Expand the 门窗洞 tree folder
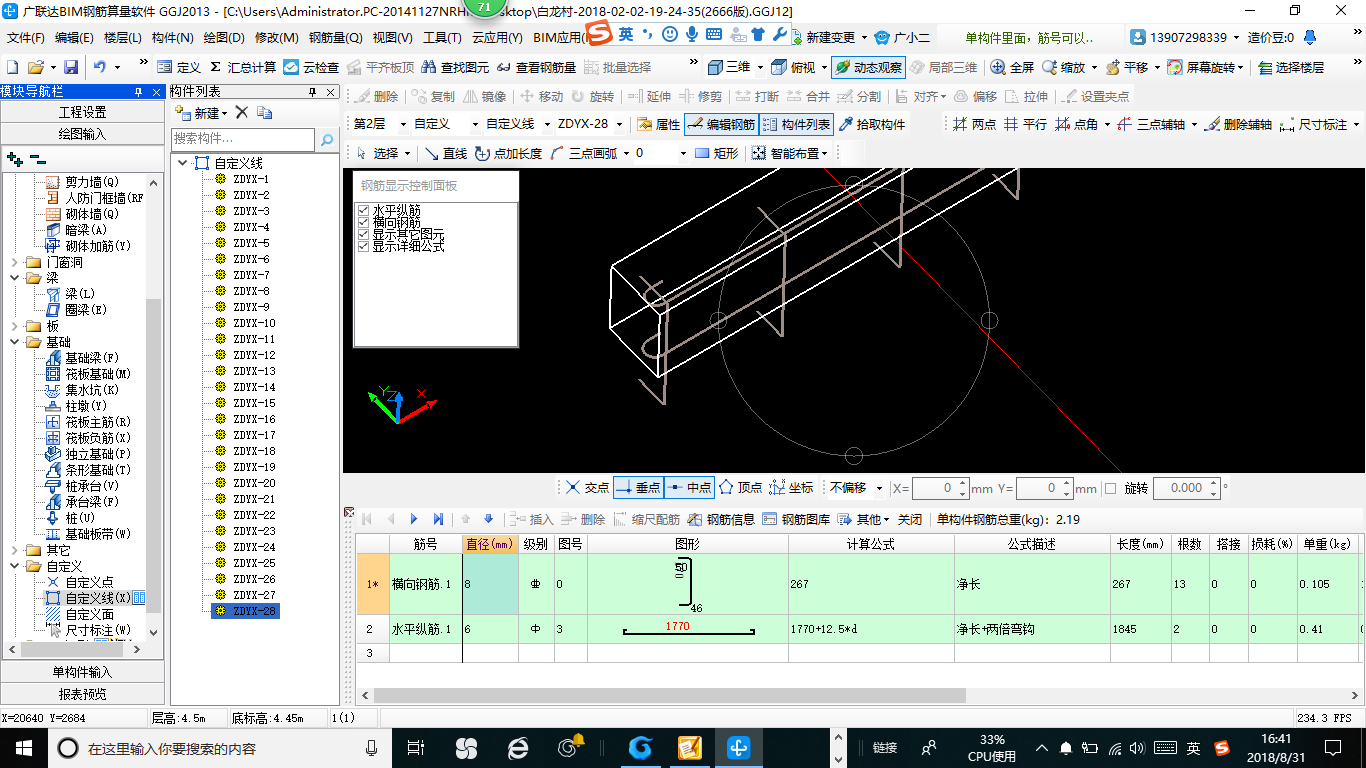The width and height of the screenshot is (1366, 768). (x=15, y=262)
